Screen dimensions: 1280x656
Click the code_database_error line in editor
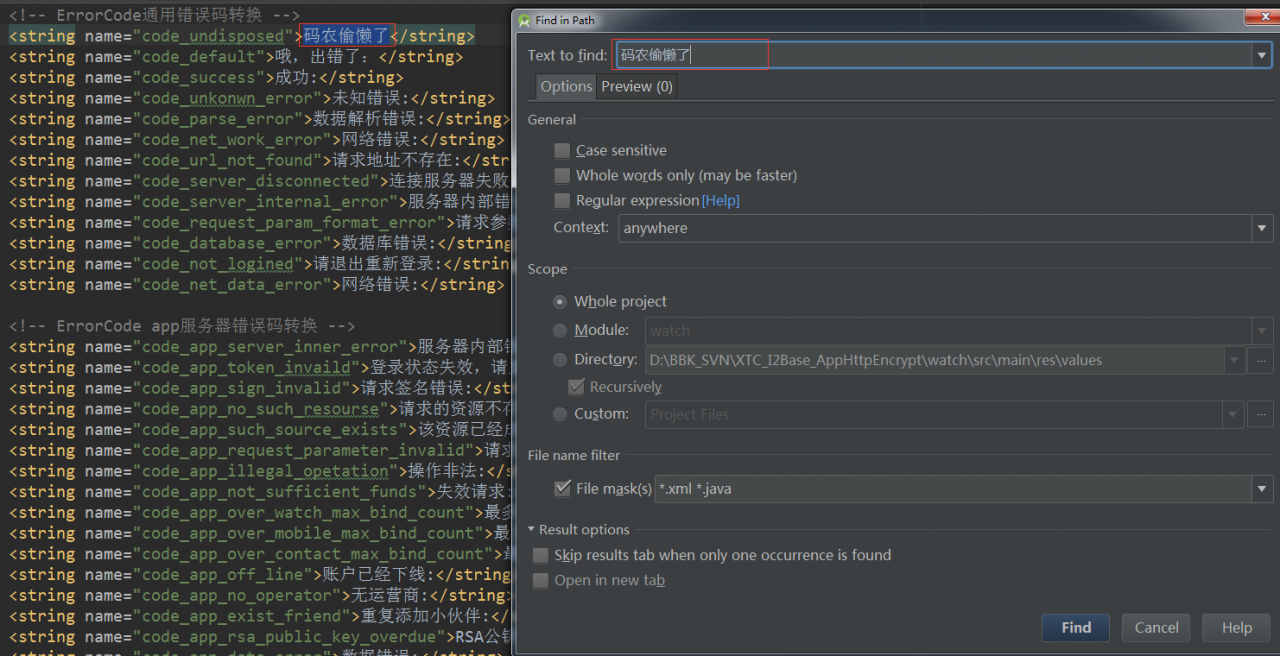pos(260,243)
